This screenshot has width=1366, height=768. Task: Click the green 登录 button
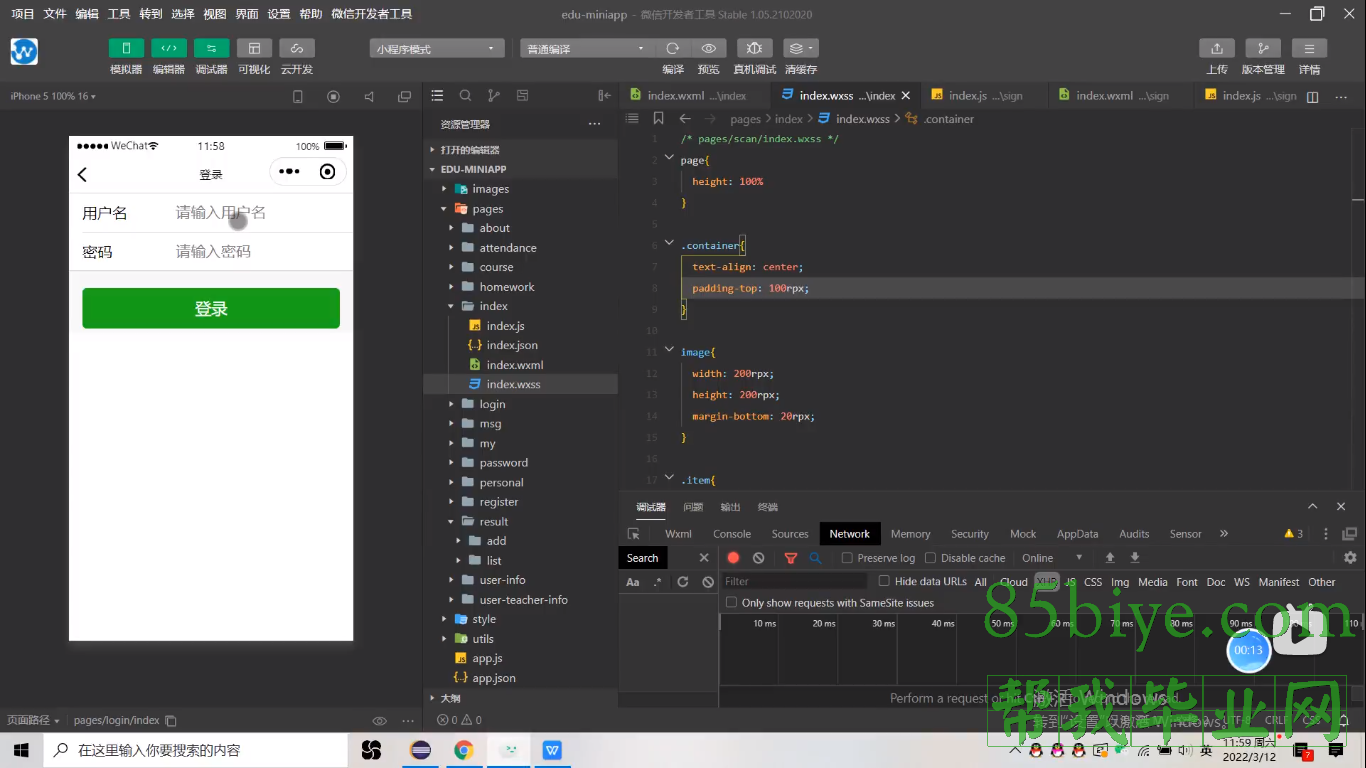[x=211, y=308]
